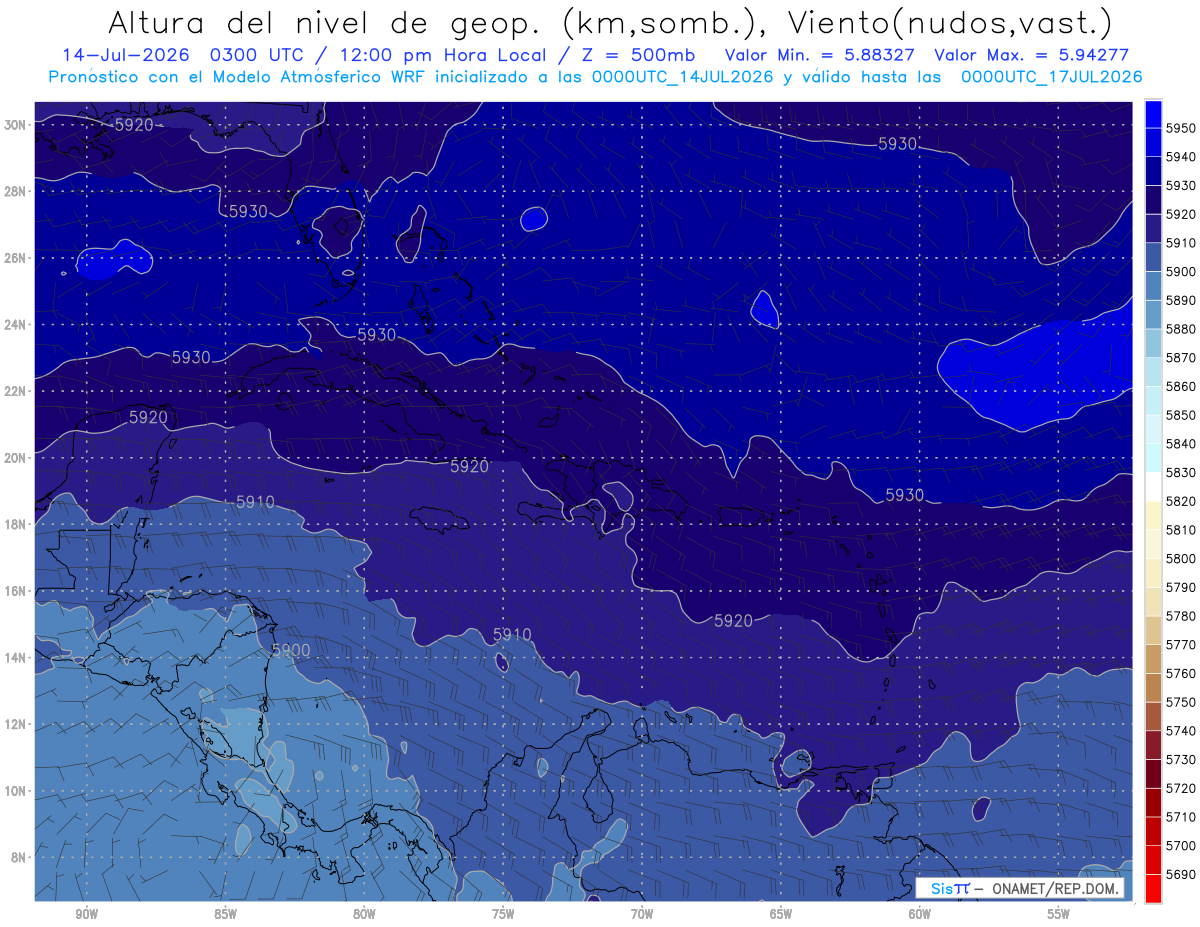Viewport: 1200px width, 927px height.
Task: Click the '60W' longitude axis label
Action: click(920, 914)
